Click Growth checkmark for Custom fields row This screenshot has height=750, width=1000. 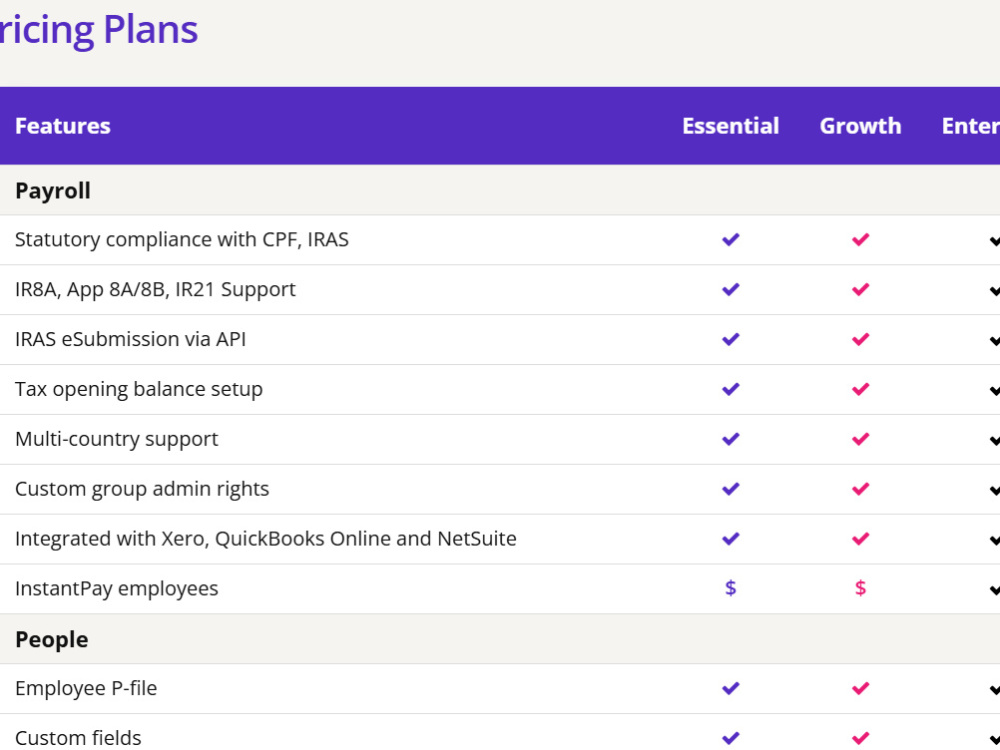coord(860,738)
